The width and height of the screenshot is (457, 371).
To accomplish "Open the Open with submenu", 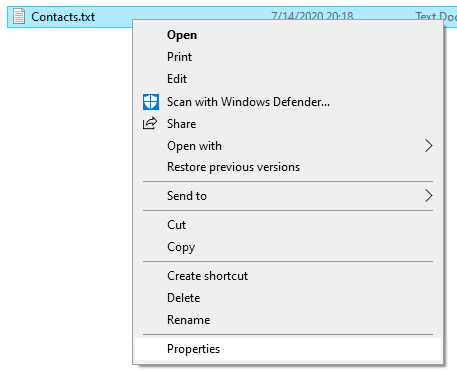I will (x=288, y=146).
